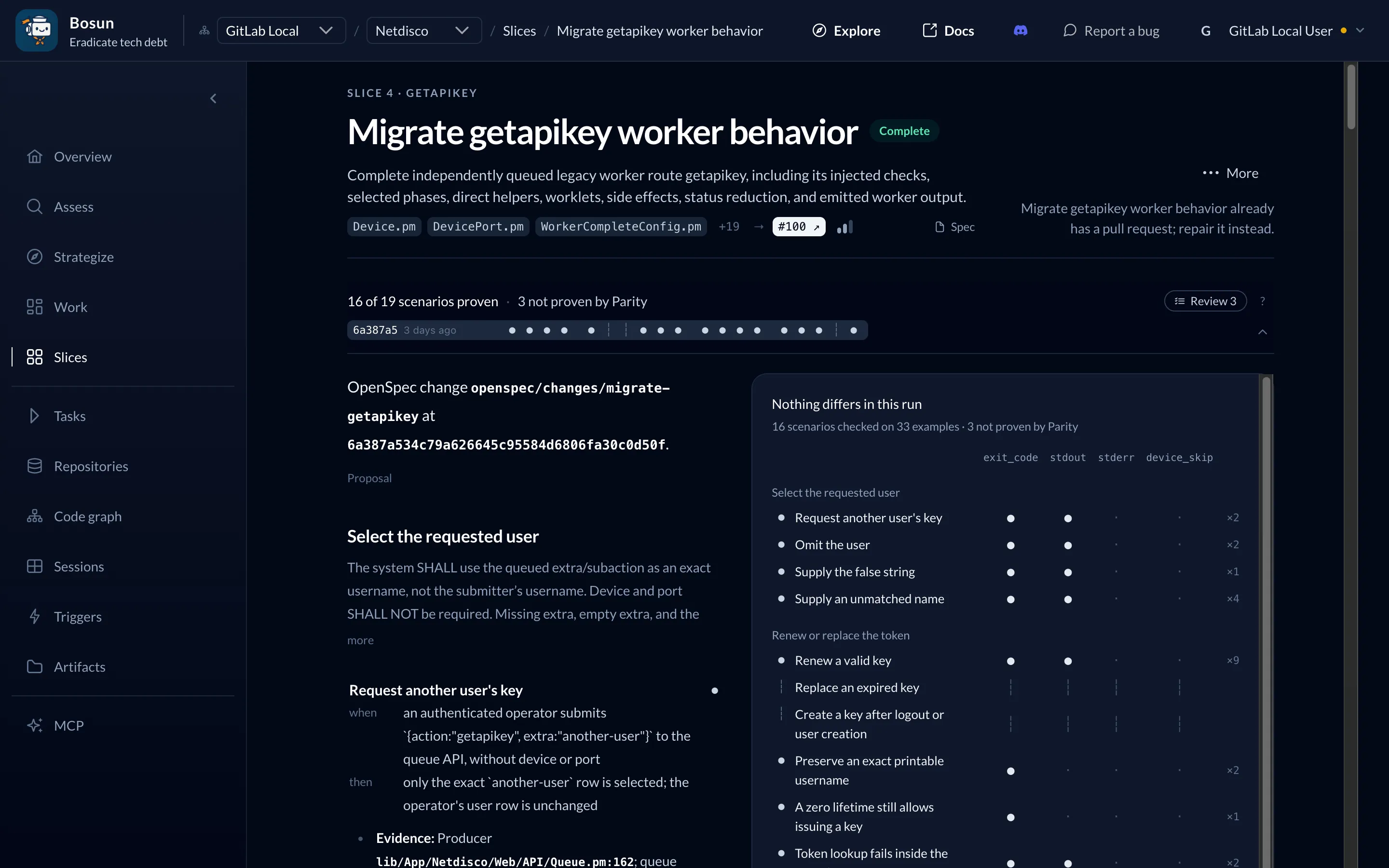Open Sessions in sidebar

(66, 566)
